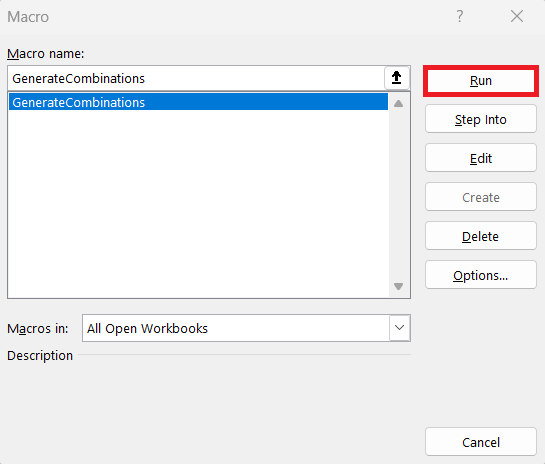
Task: Click the collapse dialog upload arrow icon
Action: click(x=397, y=78)
